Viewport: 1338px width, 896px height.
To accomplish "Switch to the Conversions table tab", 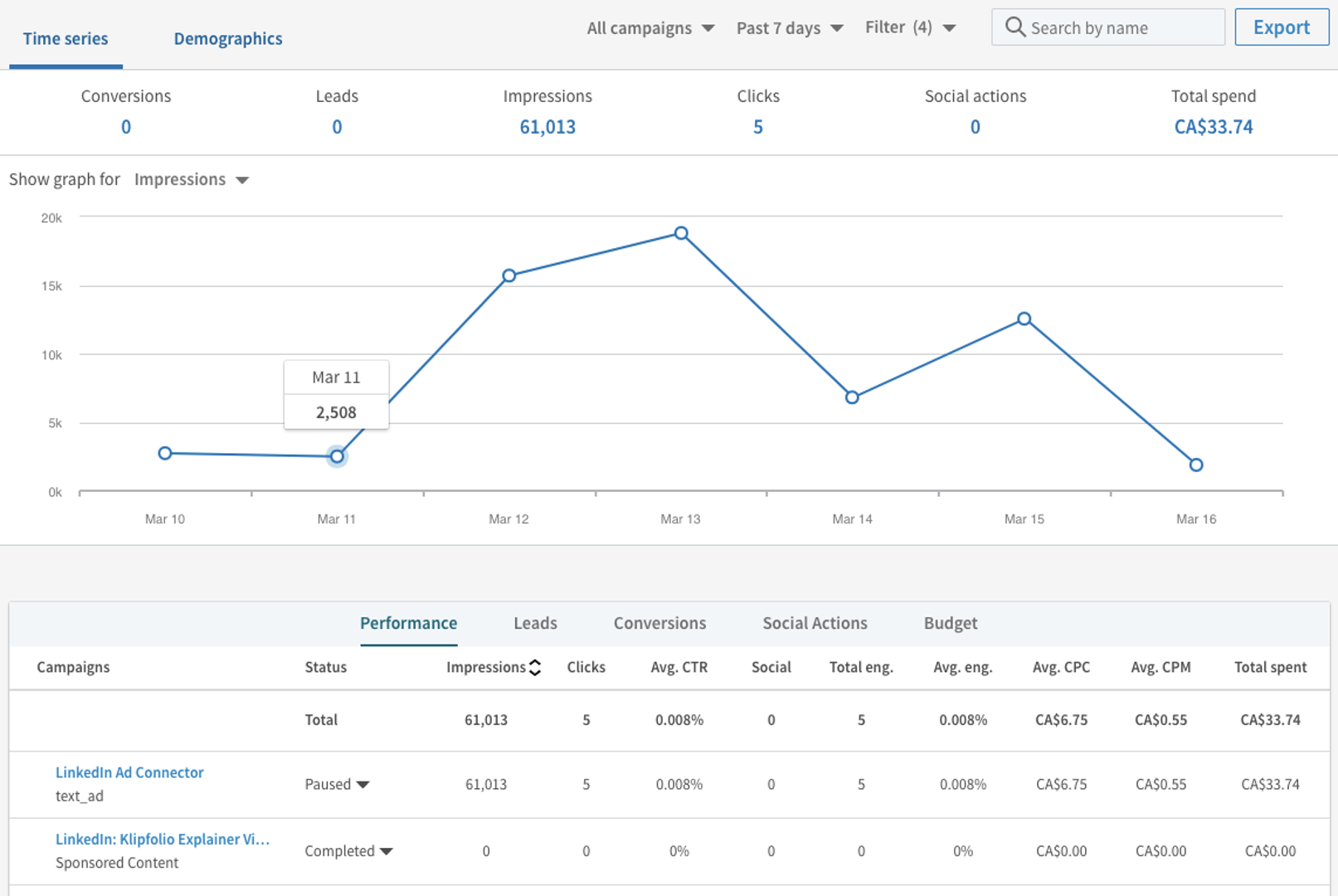I will 659,623.
